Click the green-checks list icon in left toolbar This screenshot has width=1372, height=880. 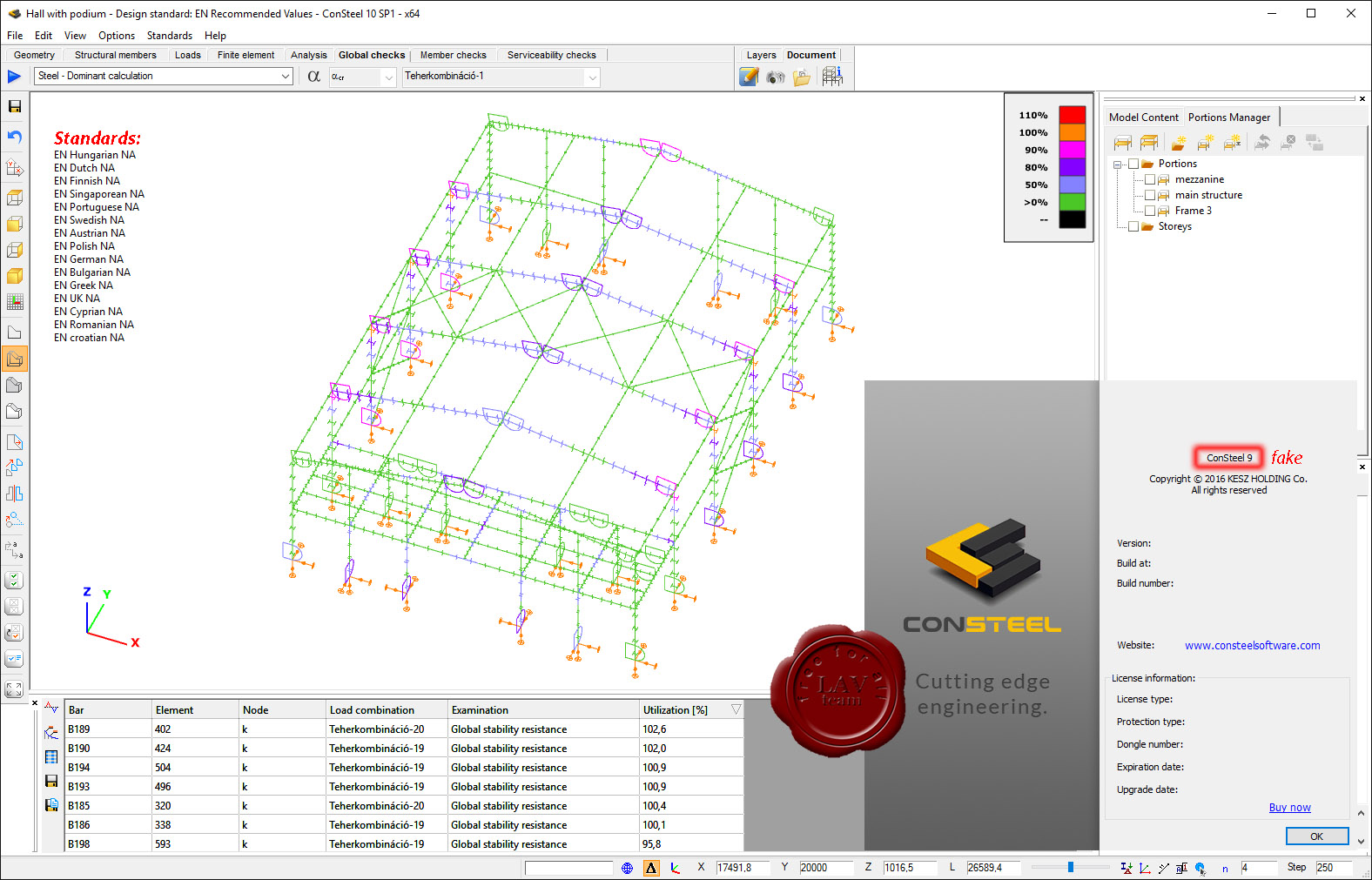[15, 581]
